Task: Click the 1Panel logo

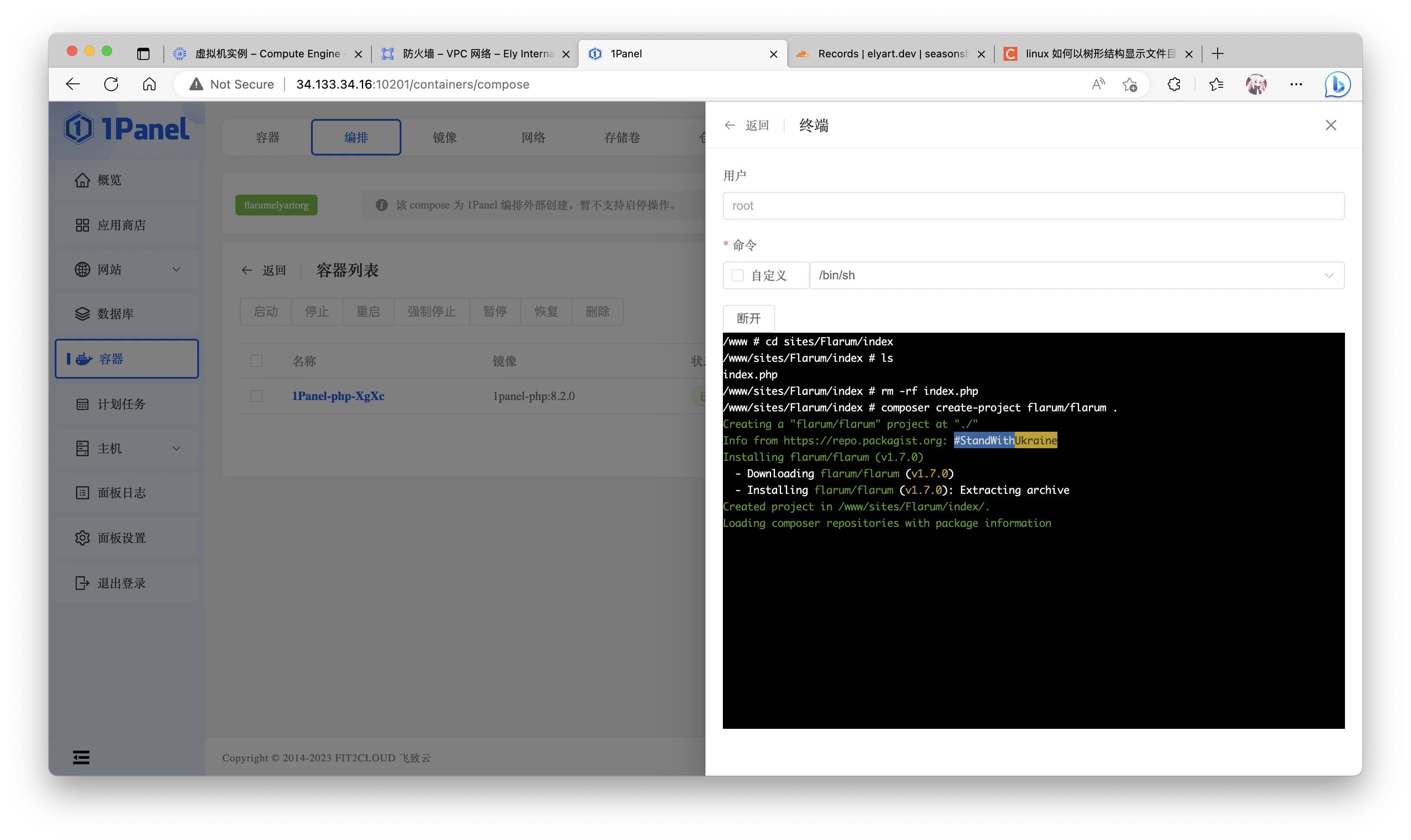Action: [127, 129]
